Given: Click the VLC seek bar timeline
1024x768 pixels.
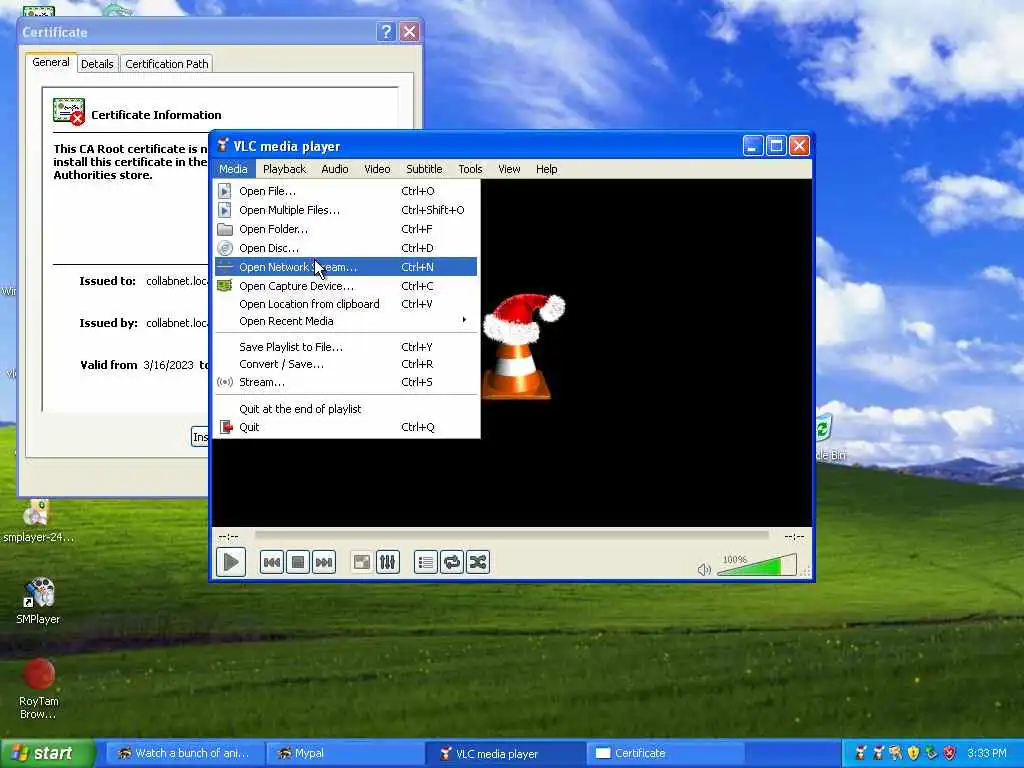Looking at the screenshot, I should coord(511,536).
